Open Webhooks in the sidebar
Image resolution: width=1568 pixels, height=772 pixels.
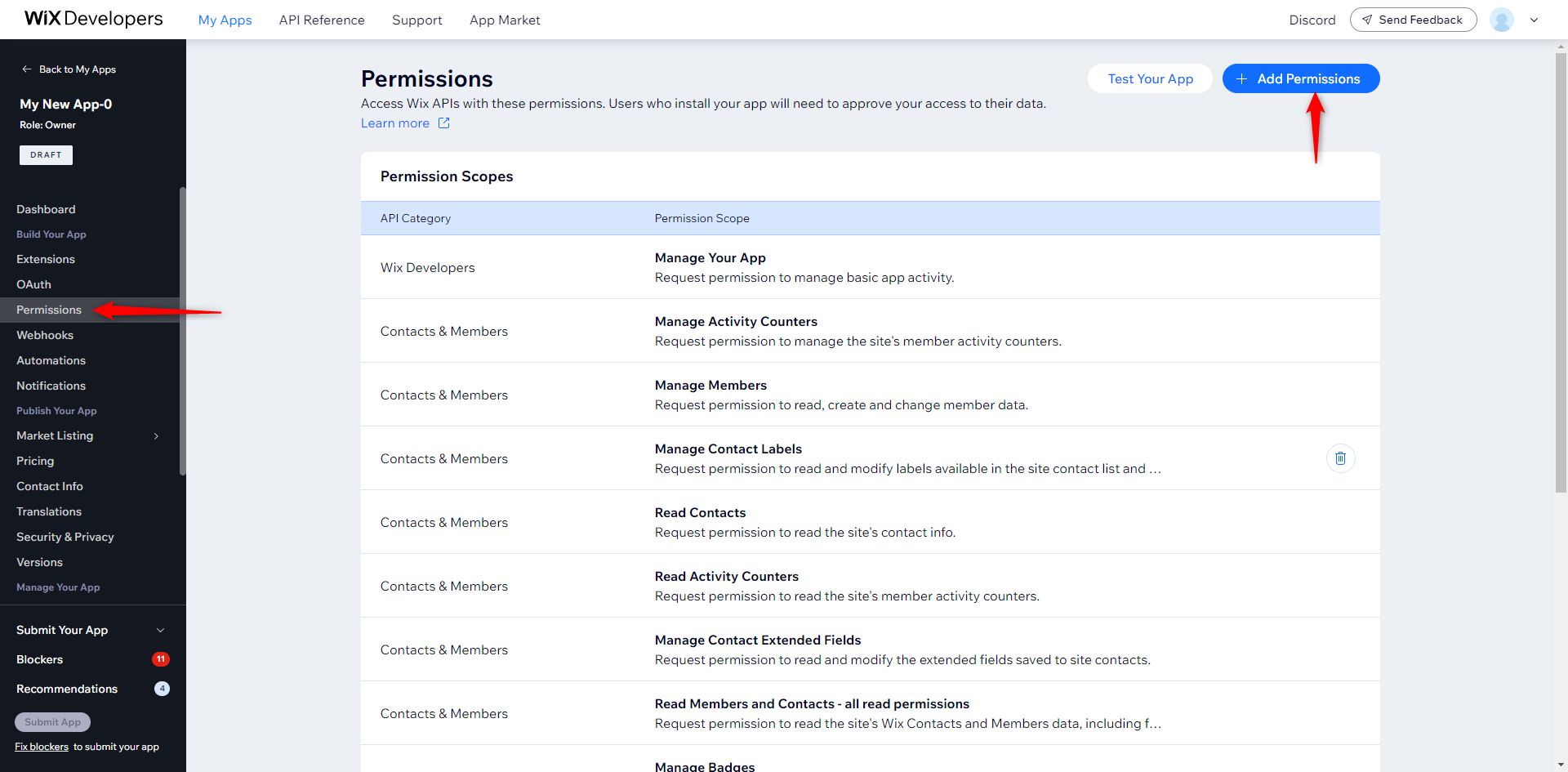tap(45, 335)
